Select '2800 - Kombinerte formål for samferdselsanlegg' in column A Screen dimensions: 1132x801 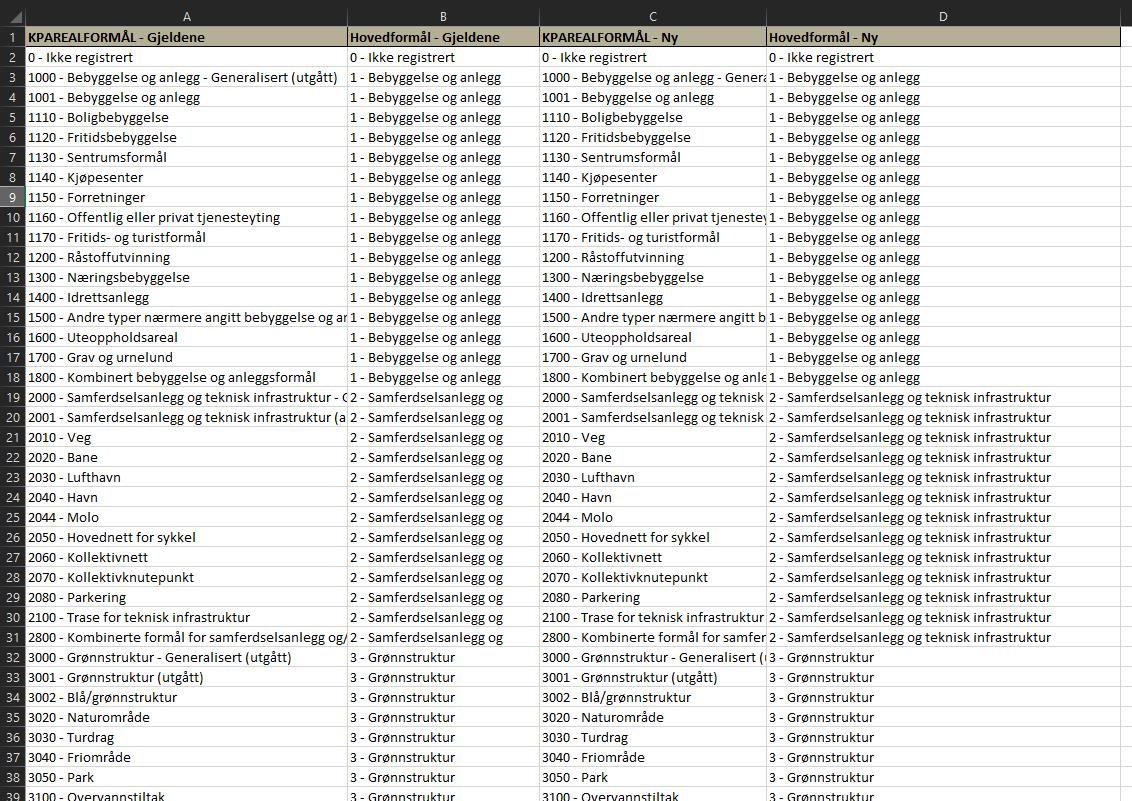point(186,638)
